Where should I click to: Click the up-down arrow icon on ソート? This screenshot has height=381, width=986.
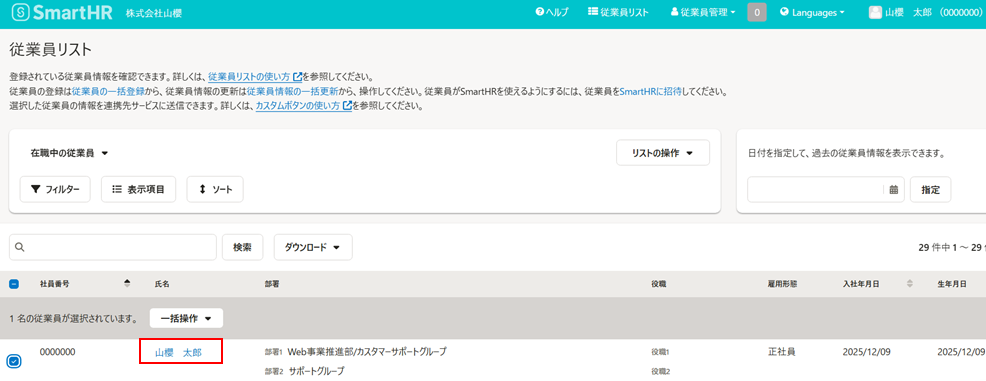tap(202, 189)
